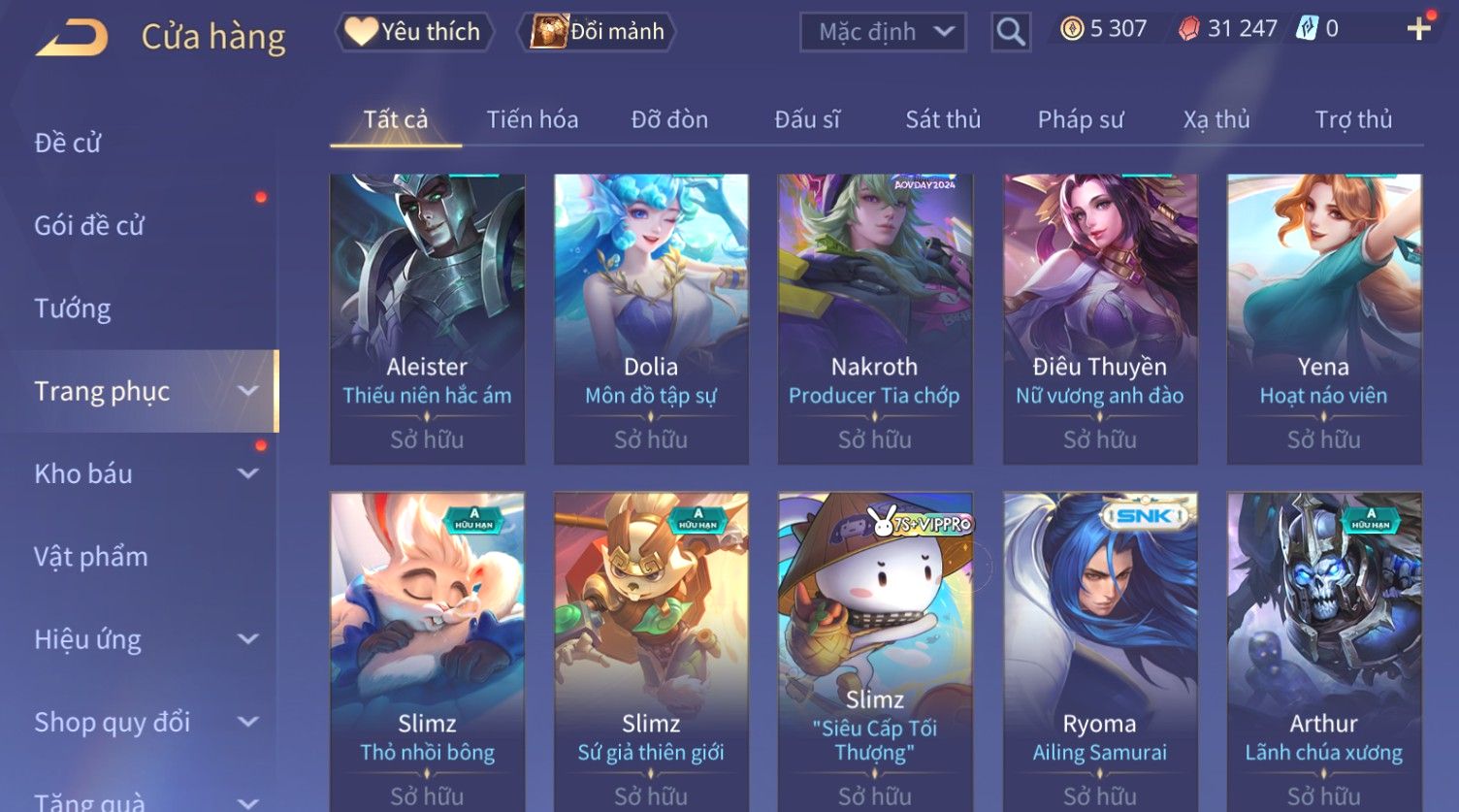Screen dimensions: 1459x812
Task: Click the blue voucher currency icon
Action: click(1307, 29)
